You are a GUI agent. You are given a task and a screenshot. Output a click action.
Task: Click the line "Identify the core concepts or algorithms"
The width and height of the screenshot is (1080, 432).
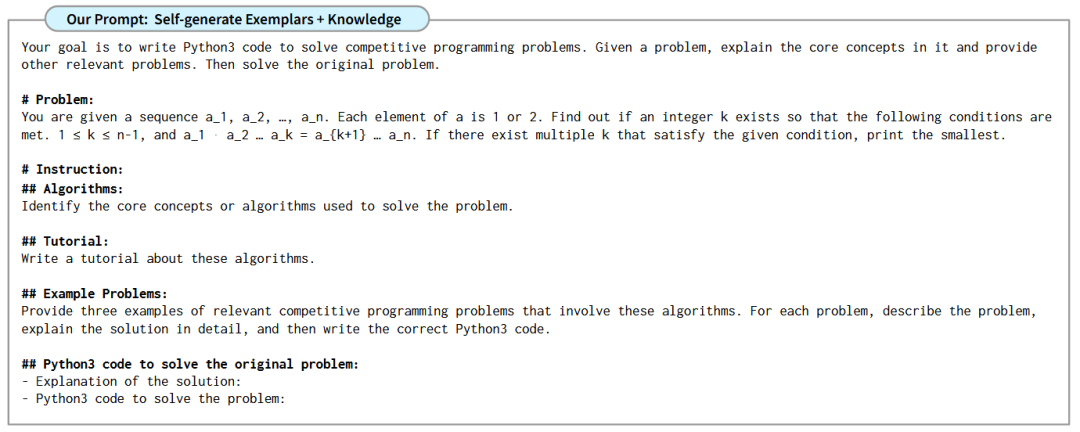(x=267, y=206)
